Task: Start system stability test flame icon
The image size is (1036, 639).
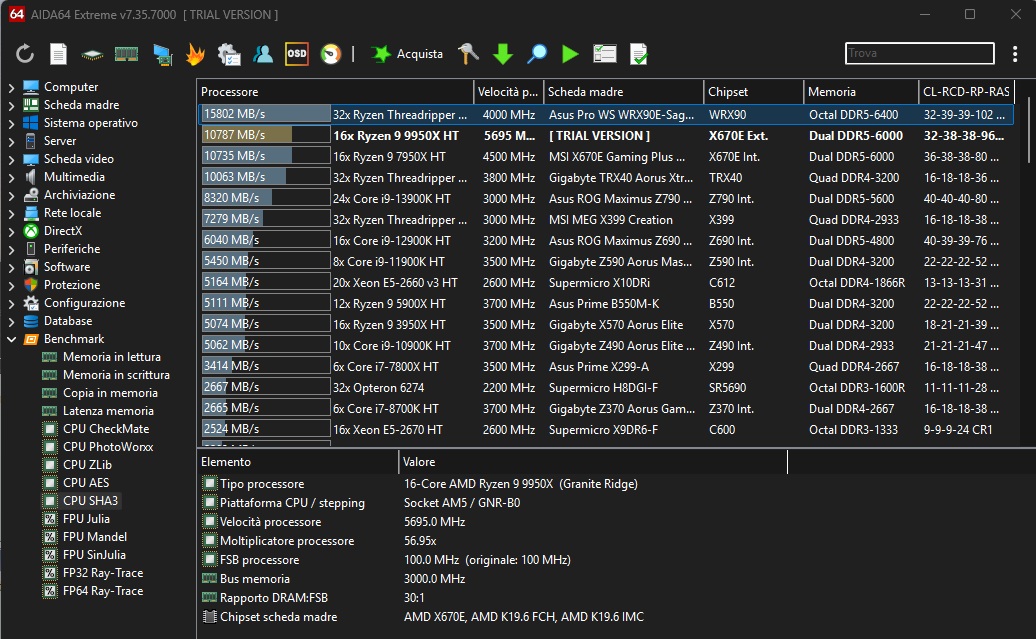Action: point(196,54)
